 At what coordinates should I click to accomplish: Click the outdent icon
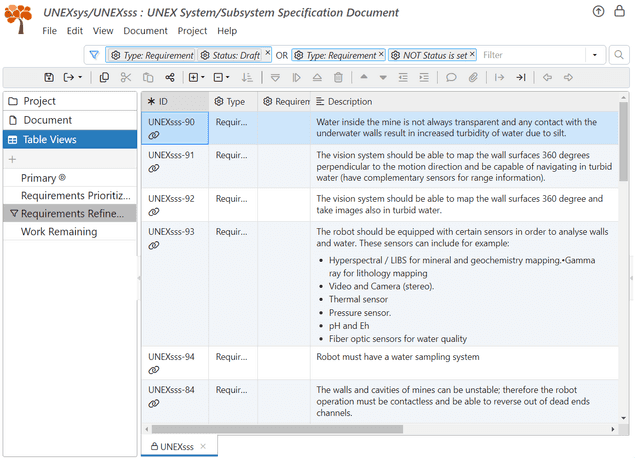click(x=403, y=77)
